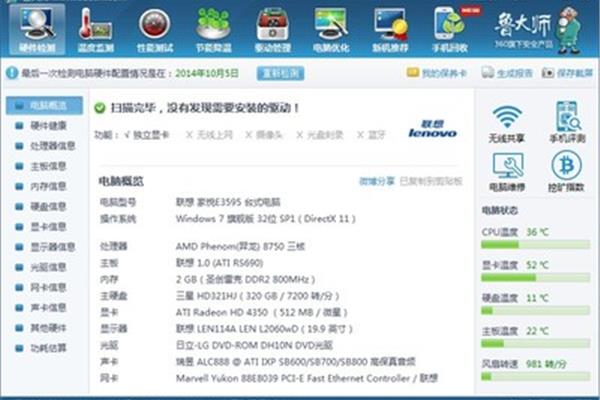Click the LEN L2060wD monitor row
The image size is (600, 400).
[x=226, y=329]
